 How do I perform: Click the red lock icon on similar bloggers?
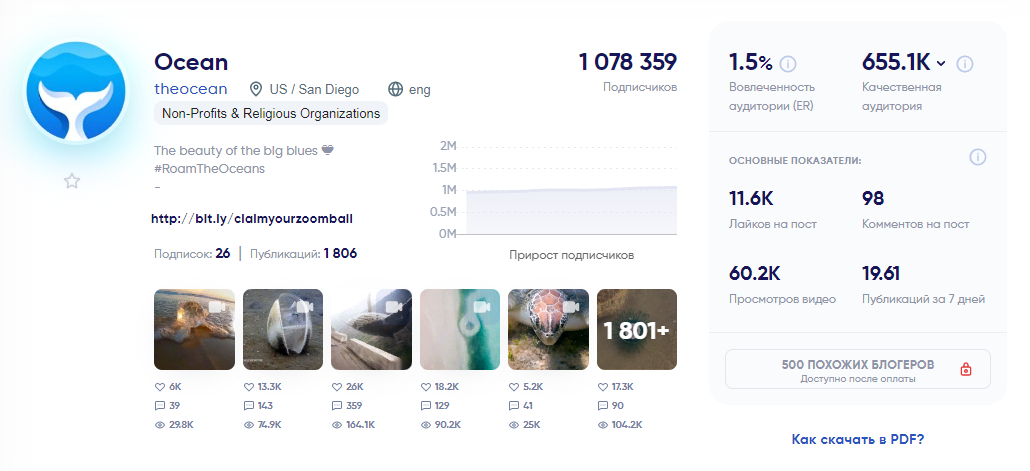point(966,369)
